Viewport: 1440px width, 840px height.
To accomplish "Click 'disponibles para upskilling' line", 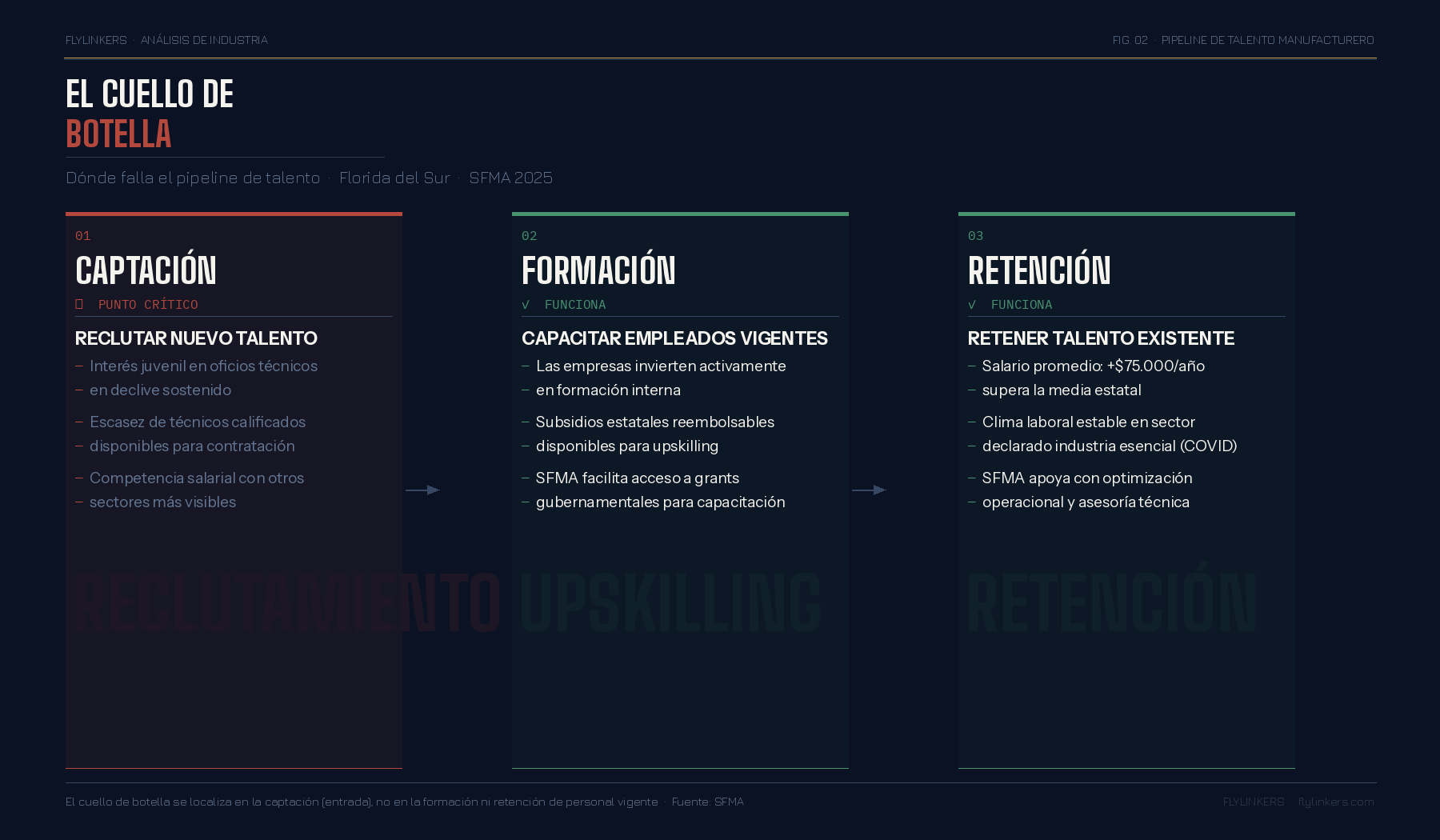I will (x=627, y=446).
